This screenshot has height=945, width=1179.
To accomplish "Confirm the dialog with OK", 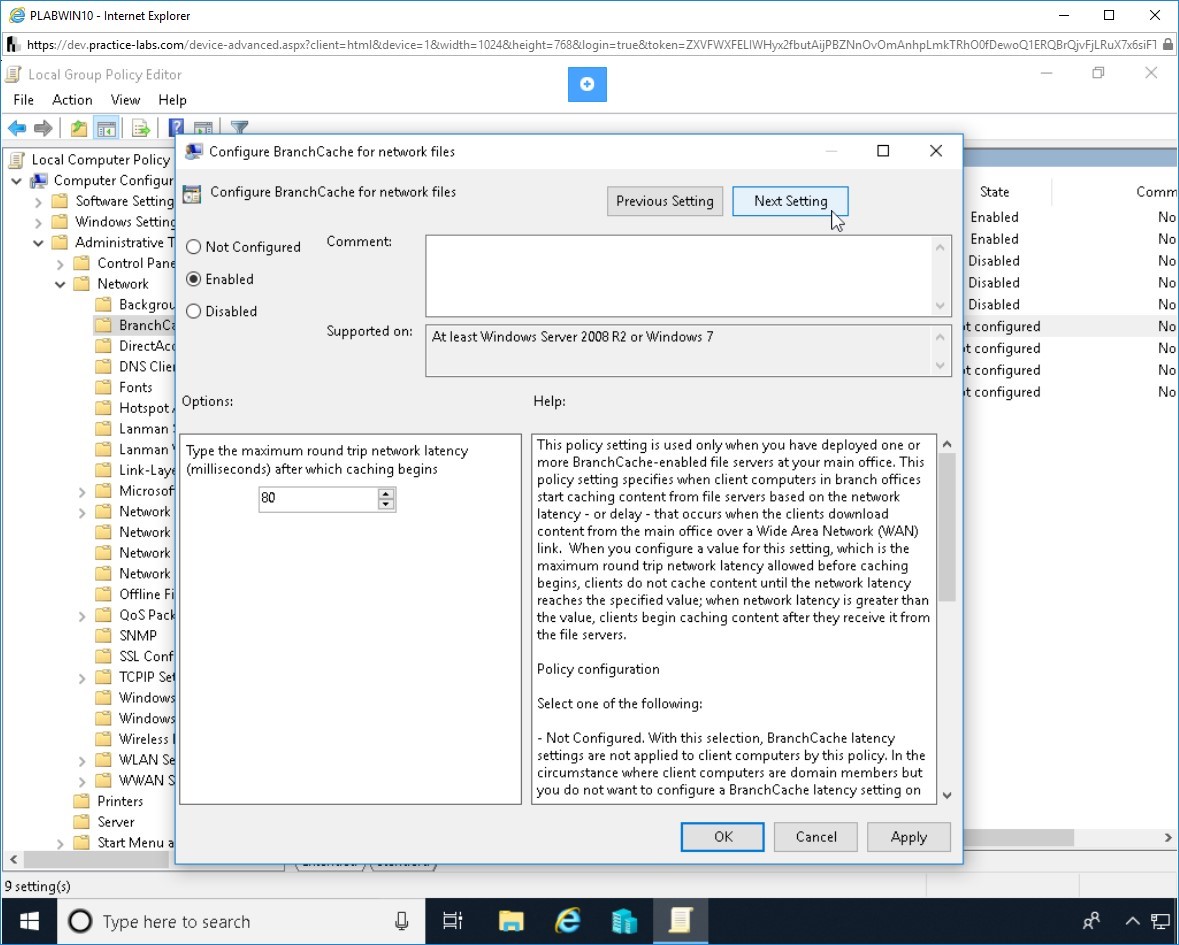I will tap(723, 837).
